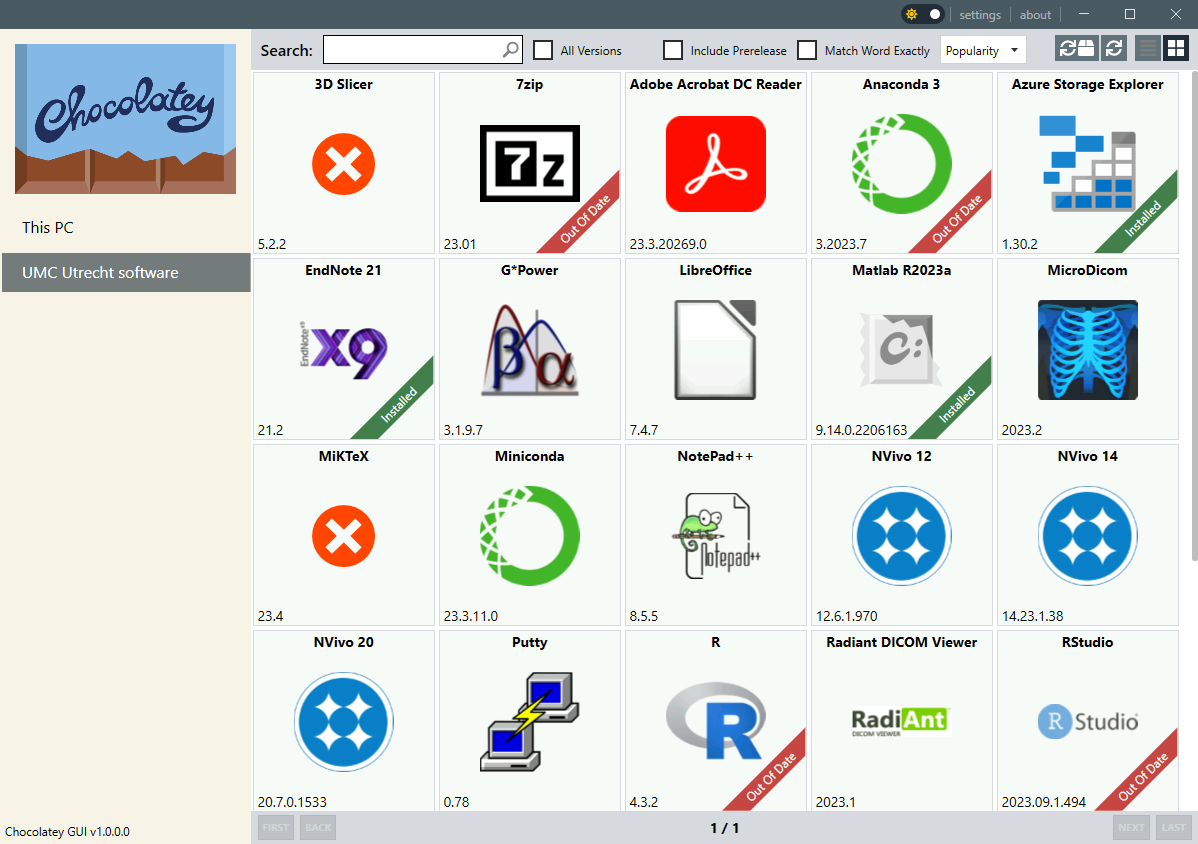Open the NVivo 20 package icon
The height and width of the screenshot is (844, 1198).
[344, 722]
